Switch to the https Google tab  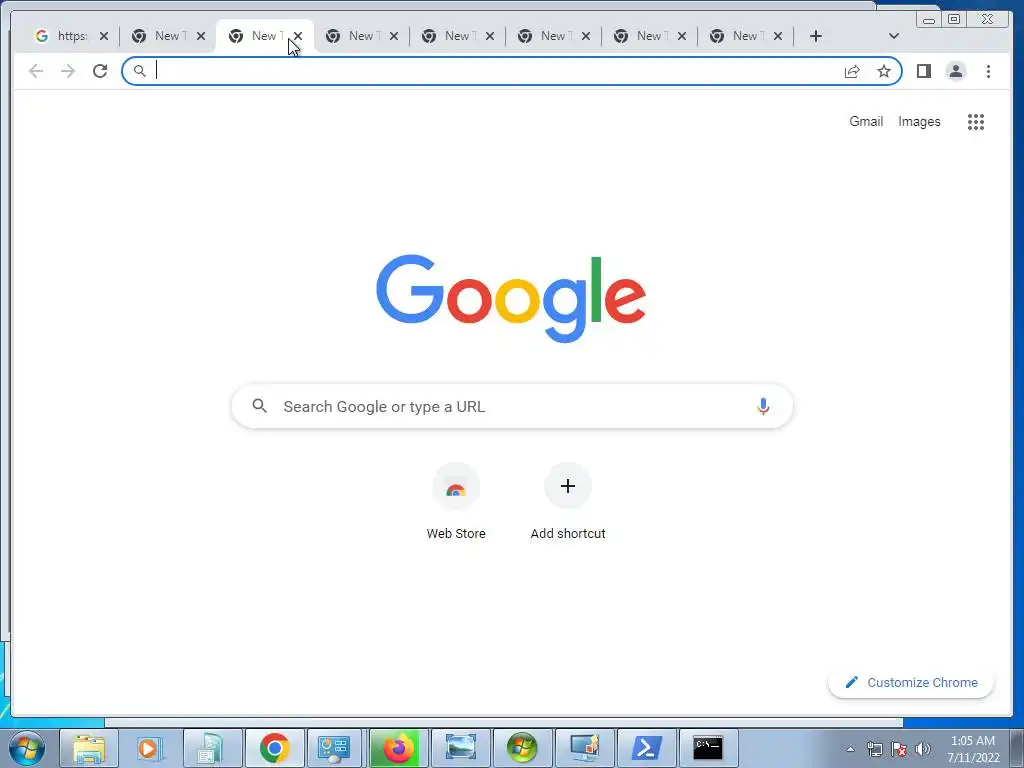[63, 36]
